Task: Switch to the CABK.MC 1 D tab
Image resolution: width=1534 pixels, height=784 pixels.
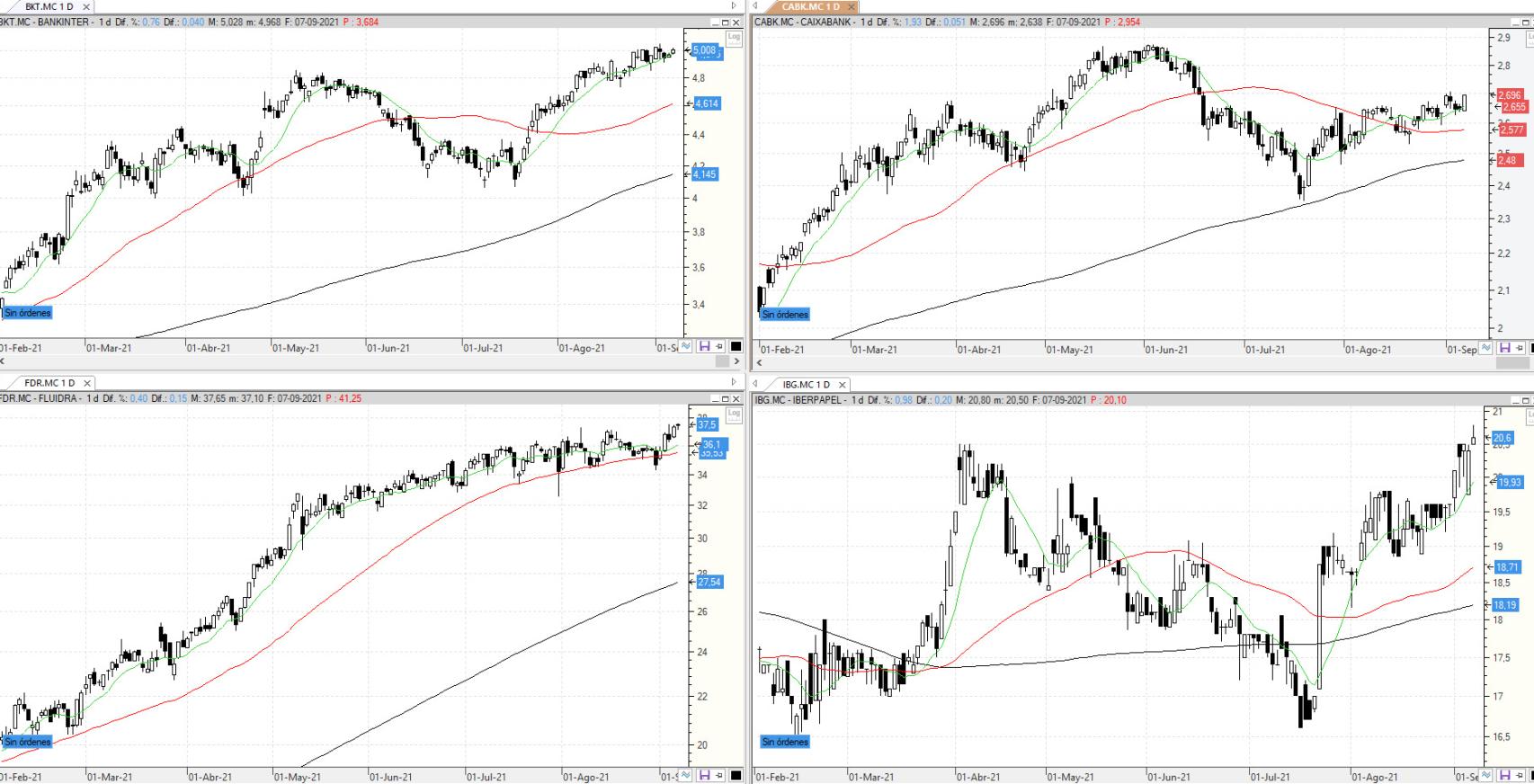Action: (x=809, y=7)
